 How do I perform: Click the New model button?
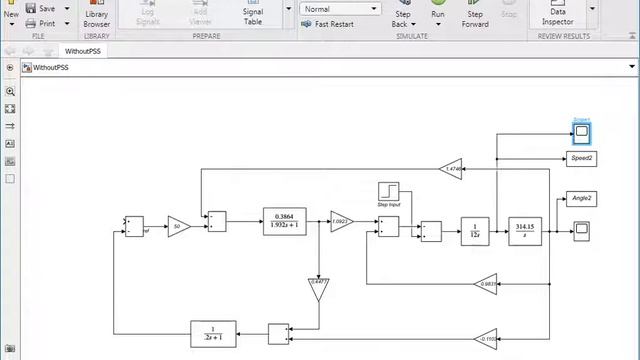click(x=11, y=9)
